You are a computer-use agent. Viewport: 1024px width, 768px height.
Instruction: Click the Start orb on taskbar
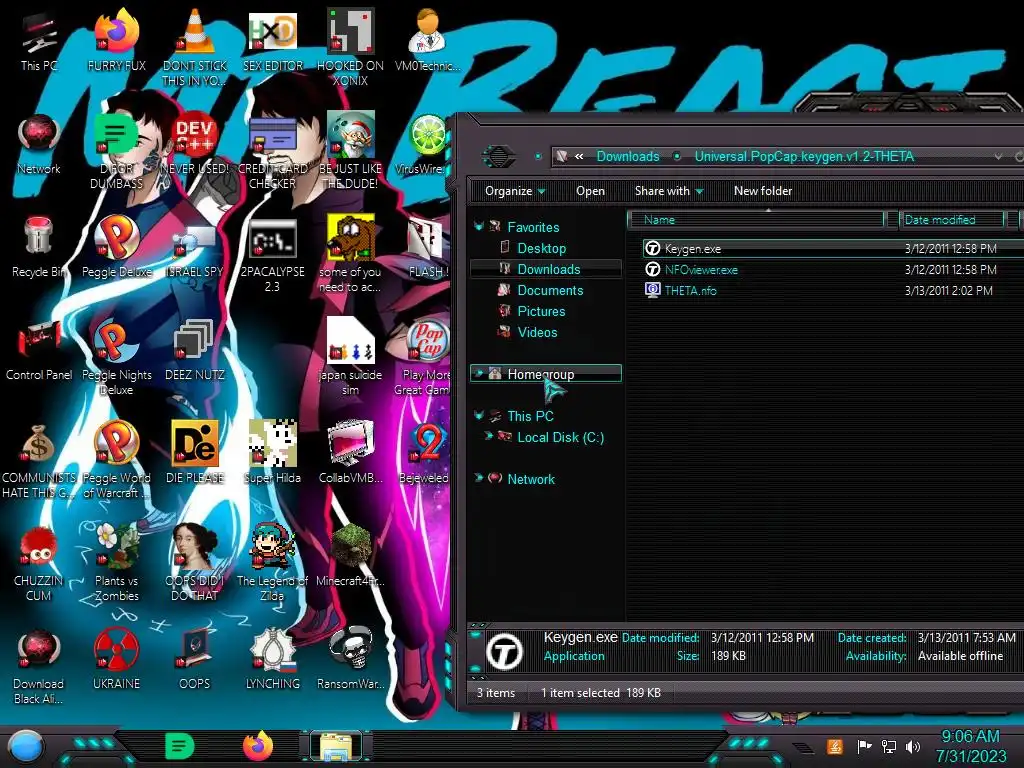[26, 746]
